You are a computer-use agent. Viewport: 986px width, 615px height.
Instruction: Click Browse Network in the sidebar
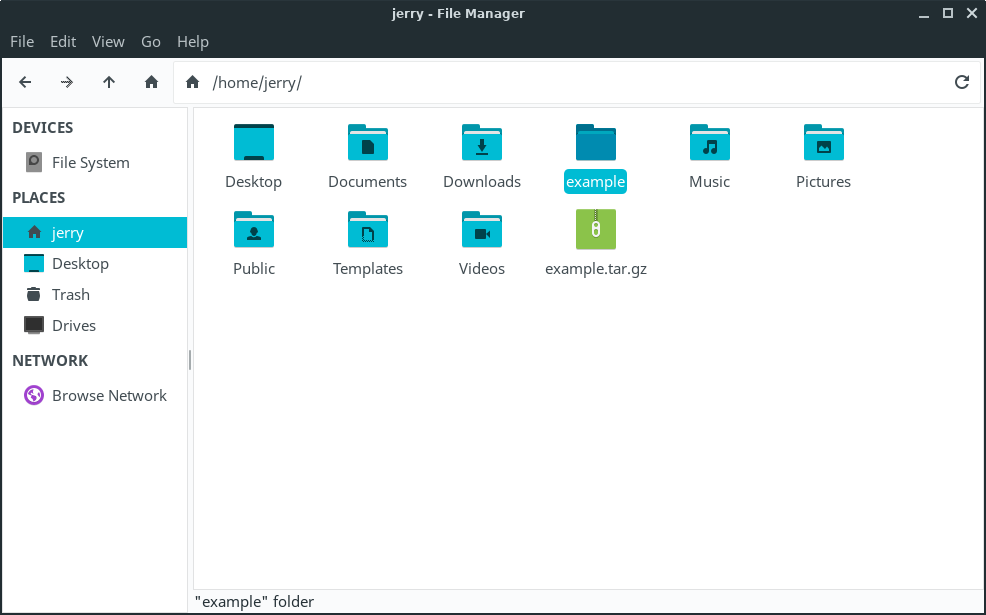point(109,395)
